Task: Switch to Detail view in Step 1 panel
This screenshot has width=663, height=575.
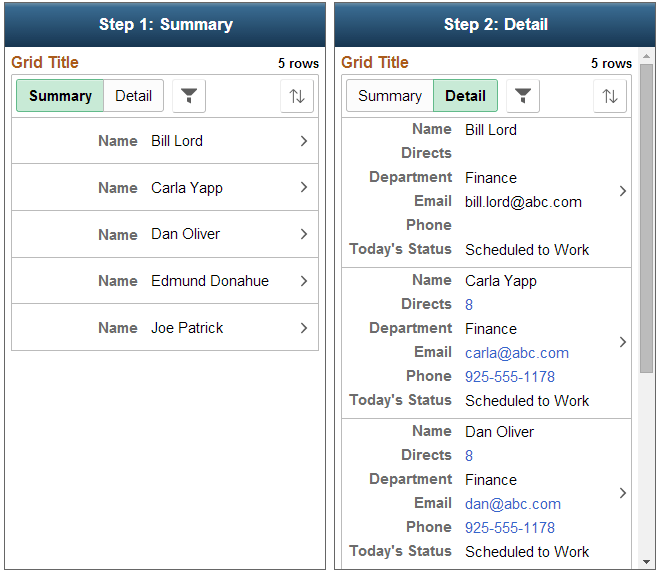Action: pyautogui.click(x=134, y=96)
